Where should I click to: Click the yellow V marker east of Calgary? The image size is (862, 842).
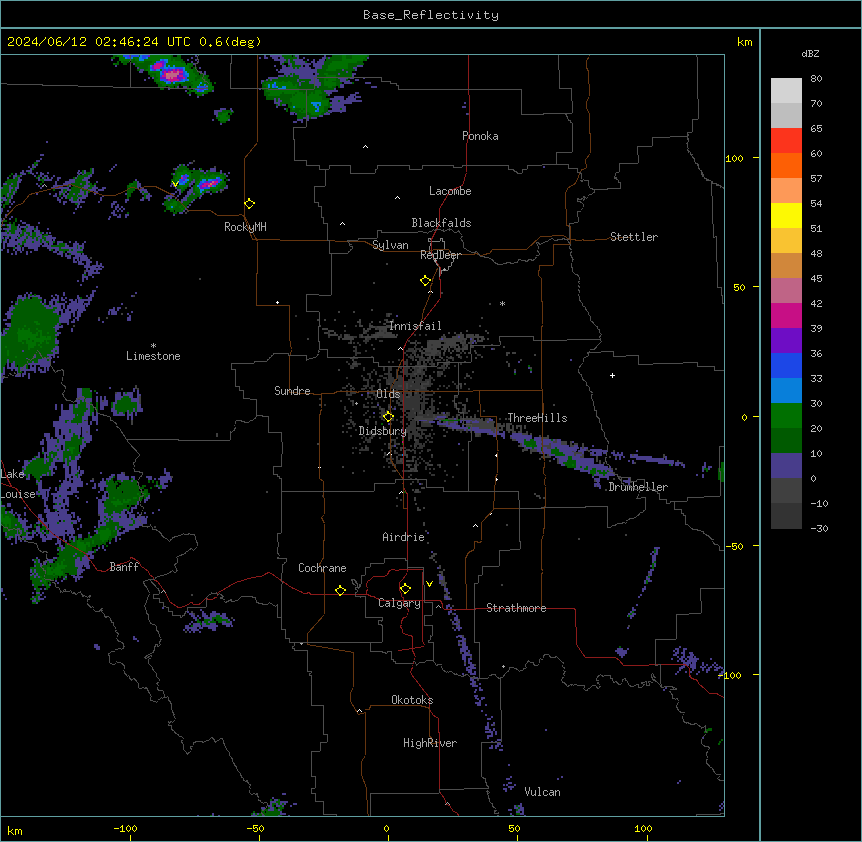(x=429, y=584)
